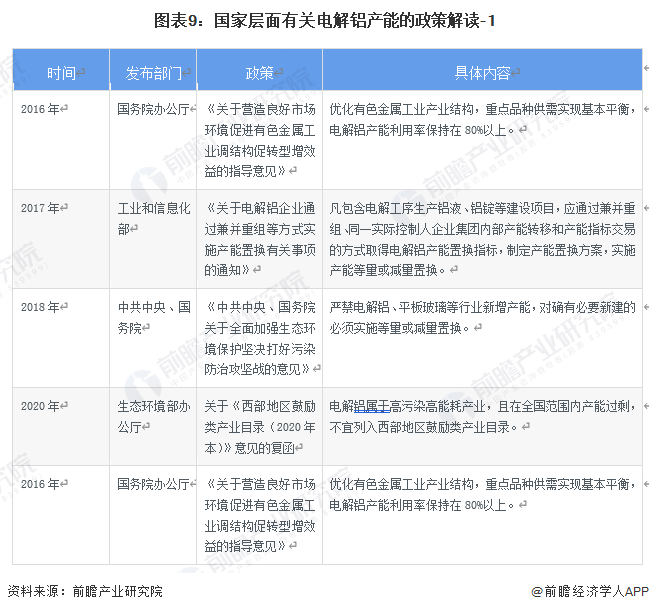Click the chart title 图表9 heading
The height and width of the screenshot is (612, 649).
point(324,21)
